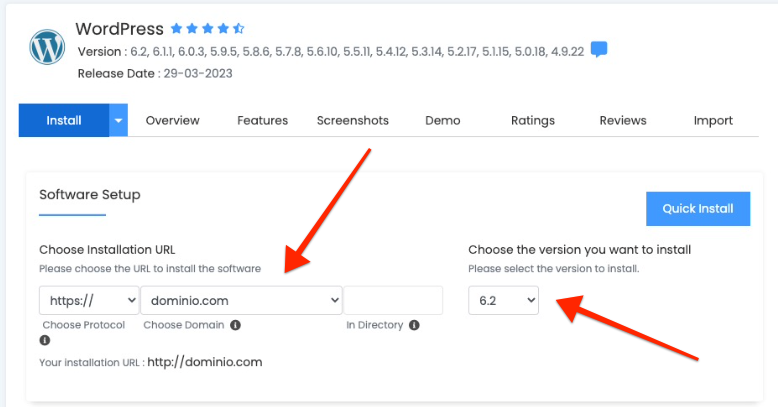Focus the In Directory input field
The image size is (778, 407).
tap(393, 300)
